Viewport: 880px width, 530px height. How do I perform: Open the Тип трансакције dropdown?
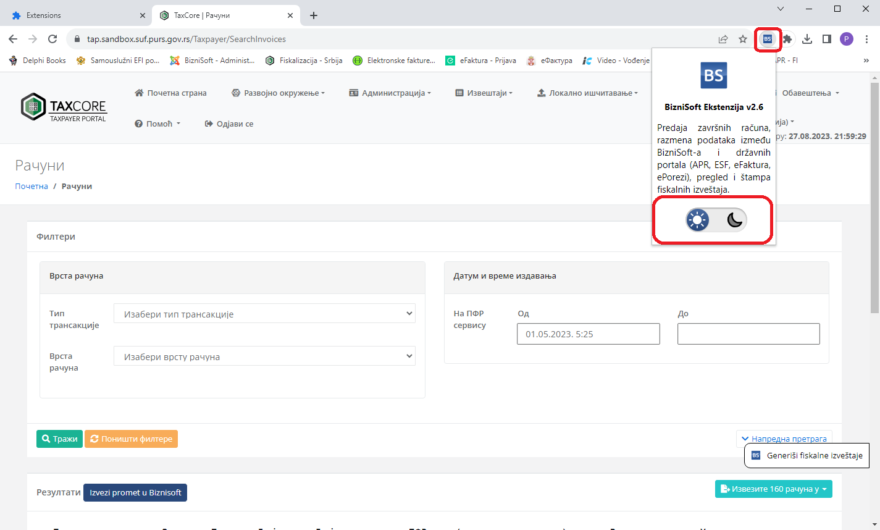[264, 314]
